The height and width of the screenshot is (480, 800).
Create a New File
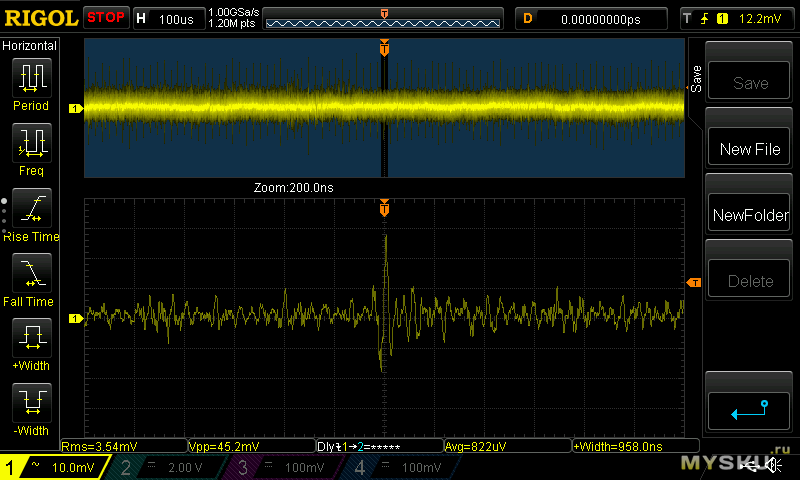tap(749, 147)
